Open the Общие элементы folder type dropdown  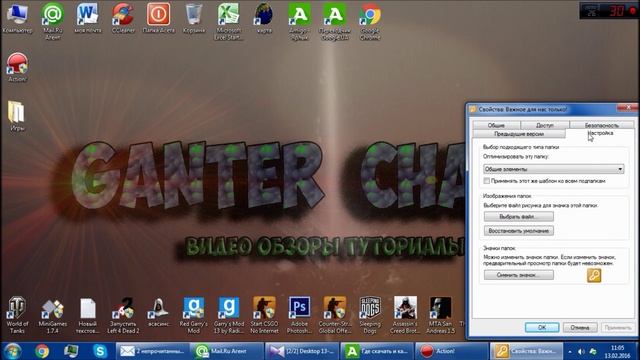(x=553, y=169)
